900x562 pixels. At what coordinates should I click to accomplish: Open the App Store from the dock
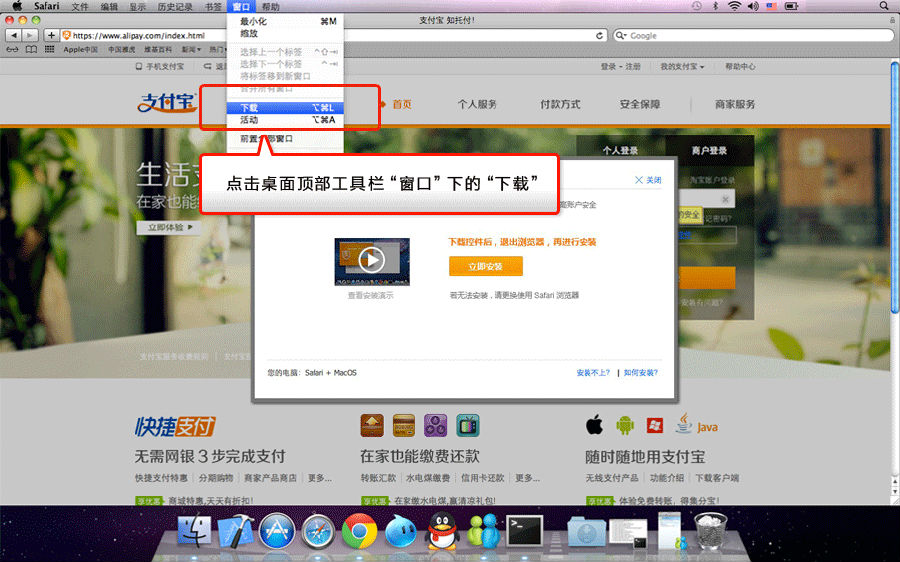click(x=276, y=532)
